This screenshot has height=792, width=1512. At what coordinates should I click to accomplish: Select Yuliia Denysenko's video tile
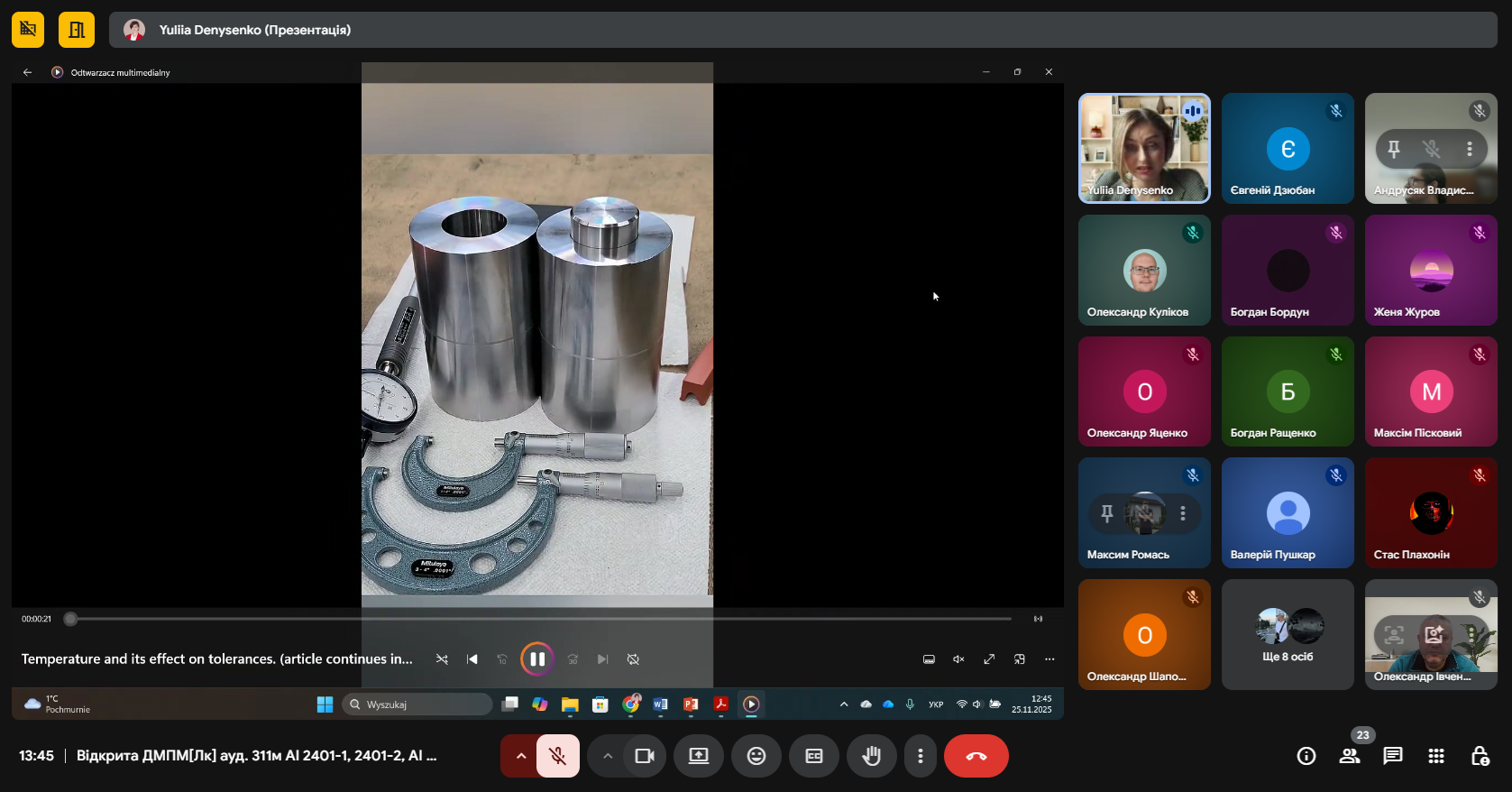click(1144, 148)
